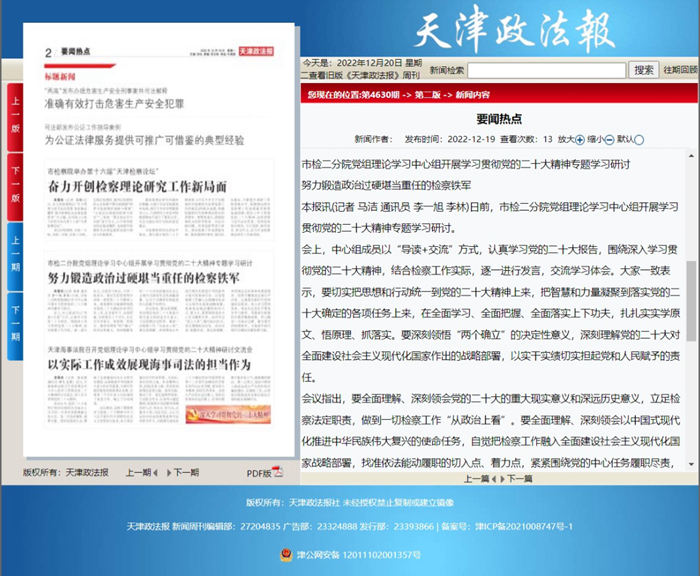Open headline 为公证法律服务提供可推广可借鉴的典型经验

144,140
